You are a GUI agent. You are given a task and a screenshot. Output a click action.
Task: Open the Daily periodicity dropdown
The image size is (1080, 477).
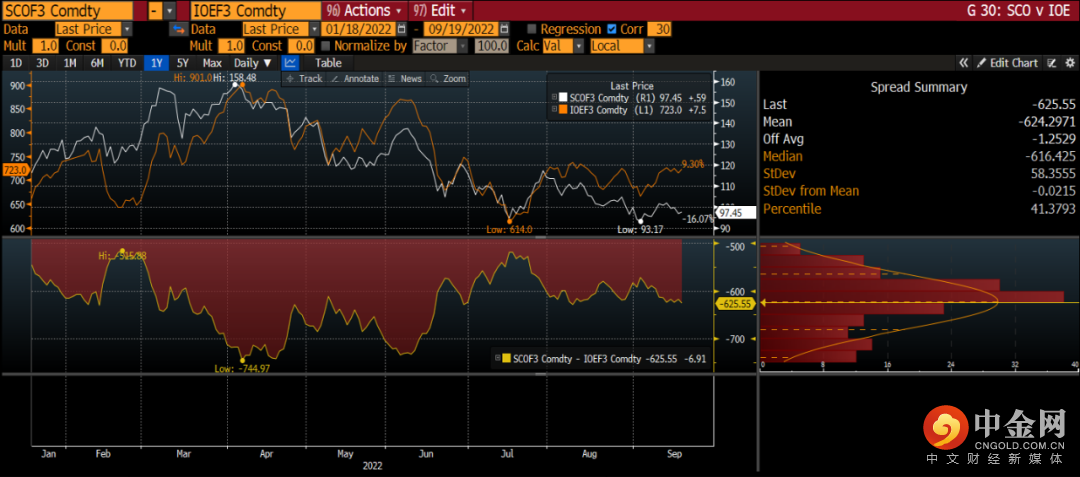click(x=252, y=63)
